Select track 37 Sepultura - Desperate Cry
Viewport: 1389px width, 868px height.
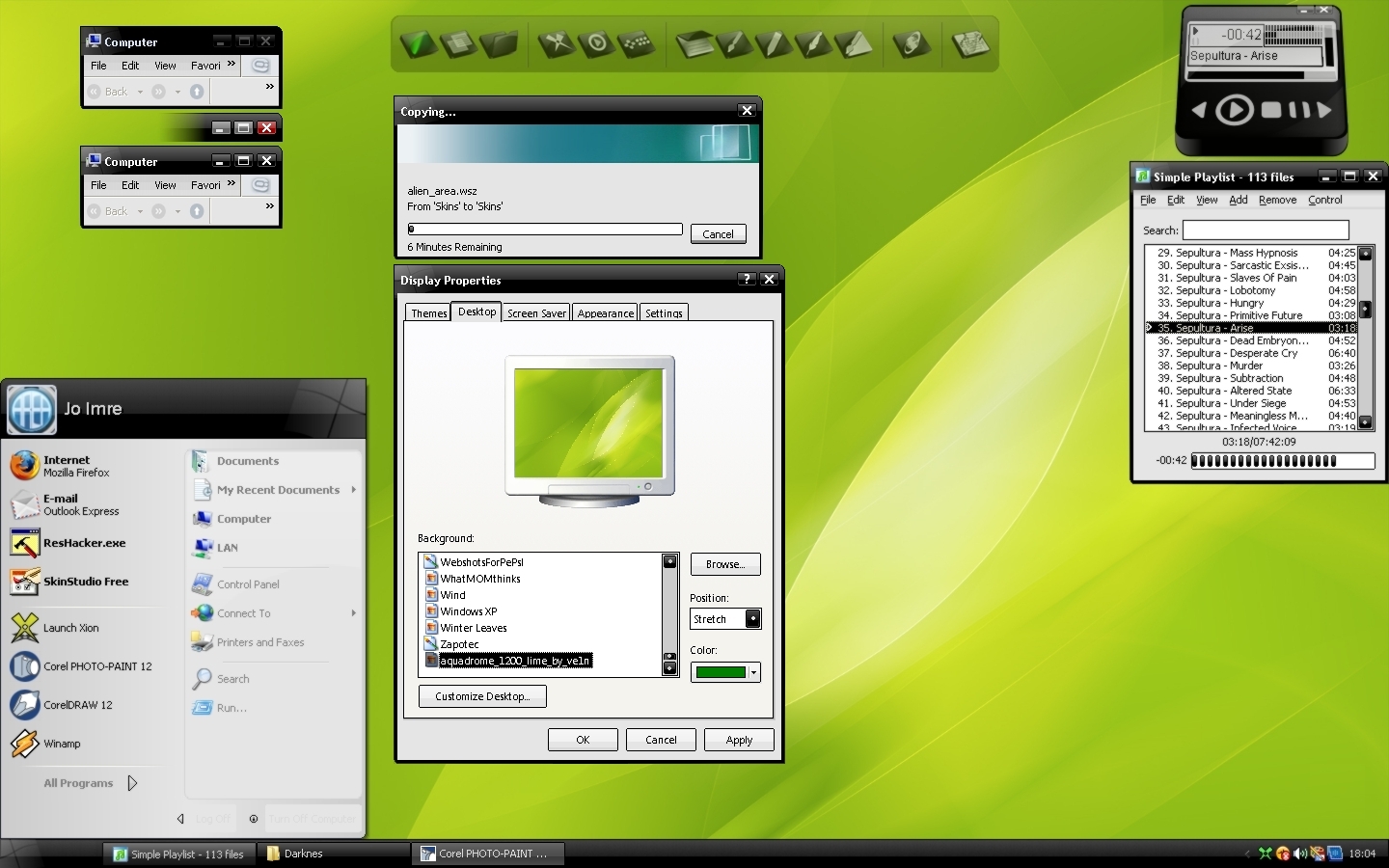[x=1252, y=353]
